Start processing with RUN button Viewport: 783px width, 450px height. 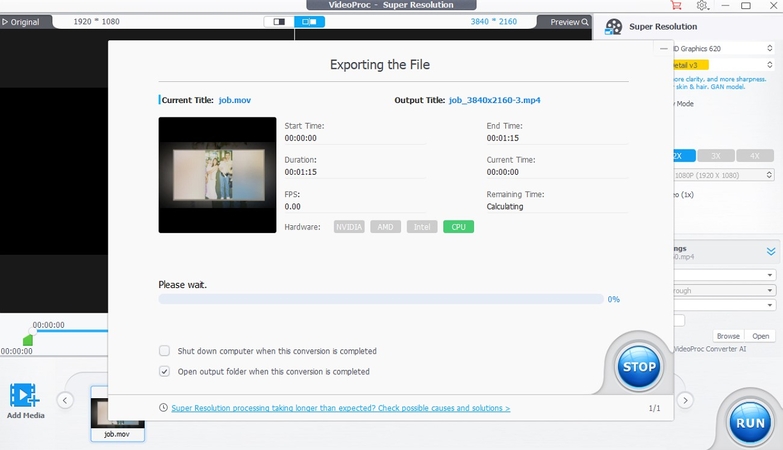click(x=750, y=423)
